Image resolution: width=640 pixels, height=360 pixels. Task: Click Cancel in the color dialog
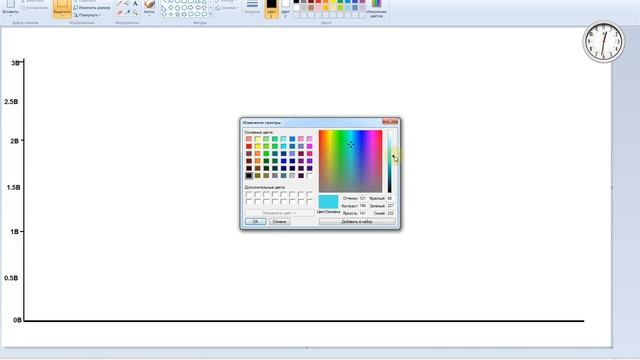coord(280,222)
